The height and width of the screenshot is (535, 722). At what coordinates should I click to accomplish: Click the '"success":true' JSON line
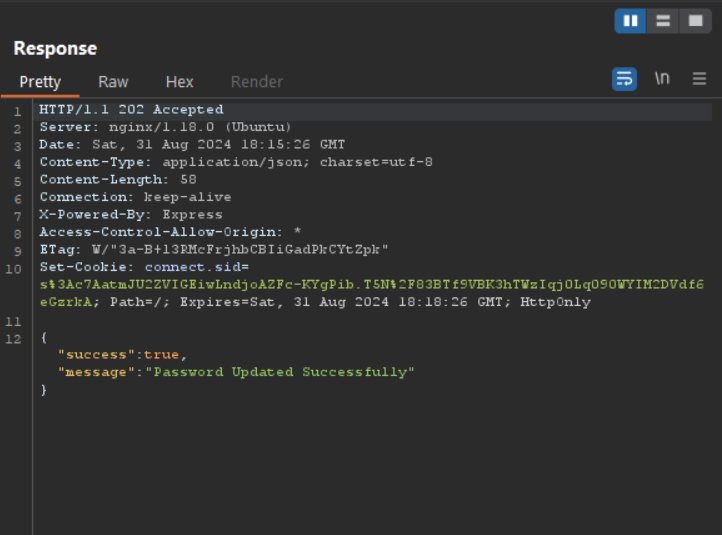[x=122, y=355]
